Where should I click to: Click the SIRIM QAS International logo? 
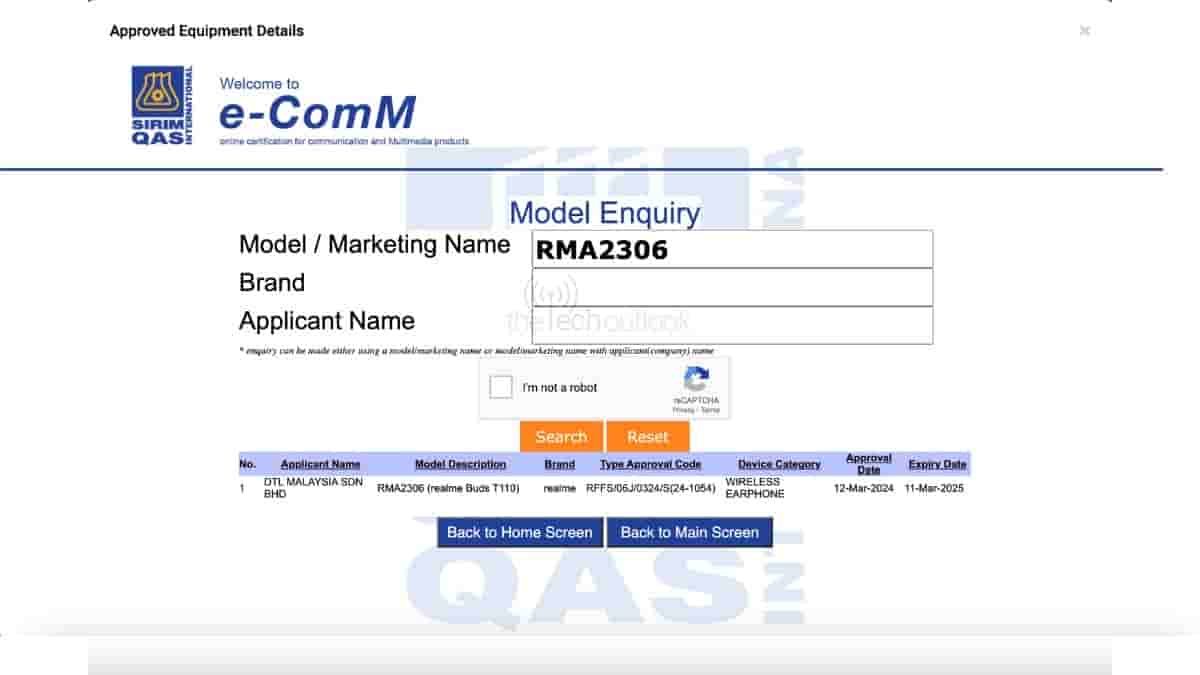coord(162,106)
